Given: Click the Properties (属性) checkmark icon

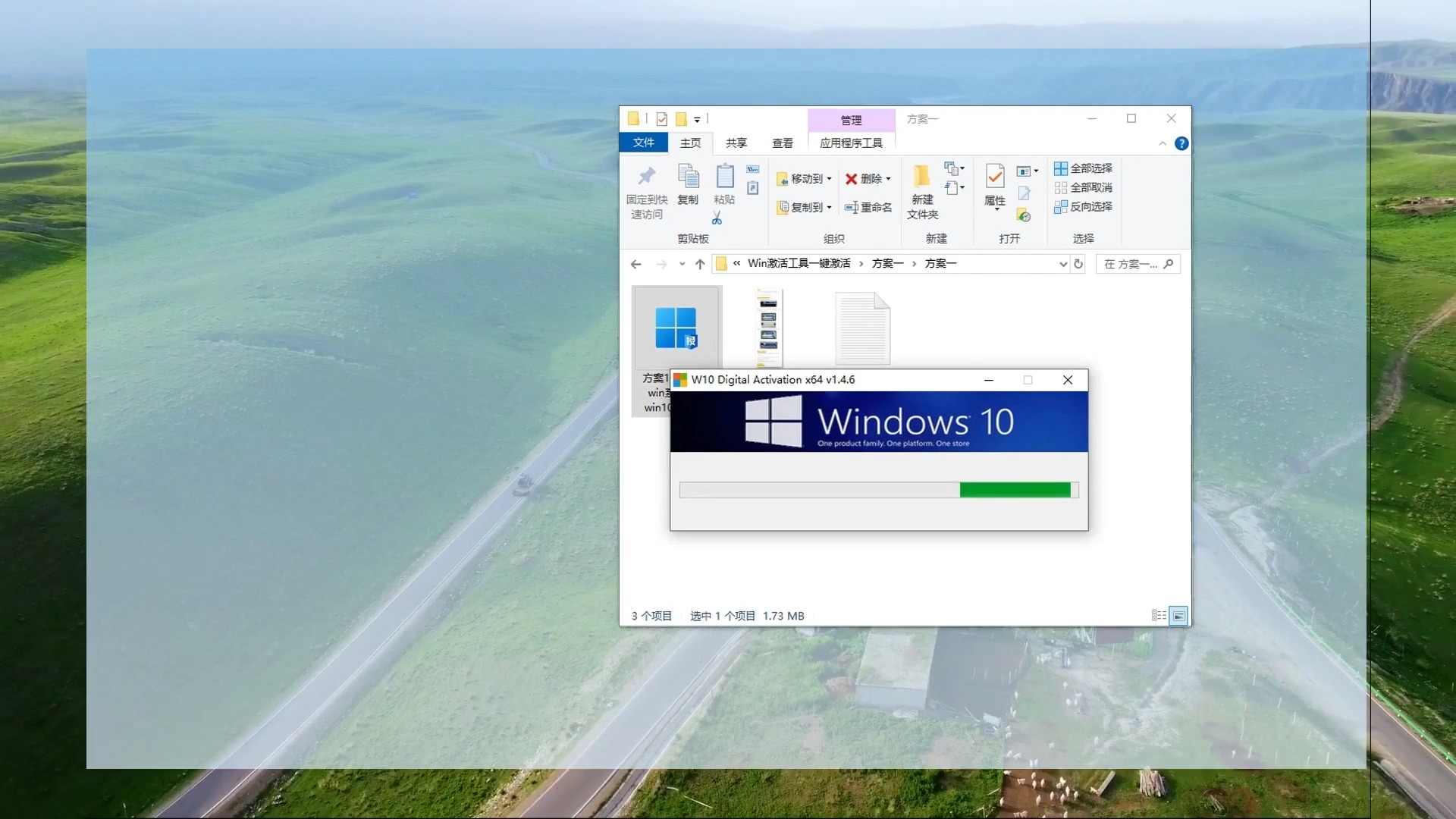Looking at the screenshot, I should 994,176.
